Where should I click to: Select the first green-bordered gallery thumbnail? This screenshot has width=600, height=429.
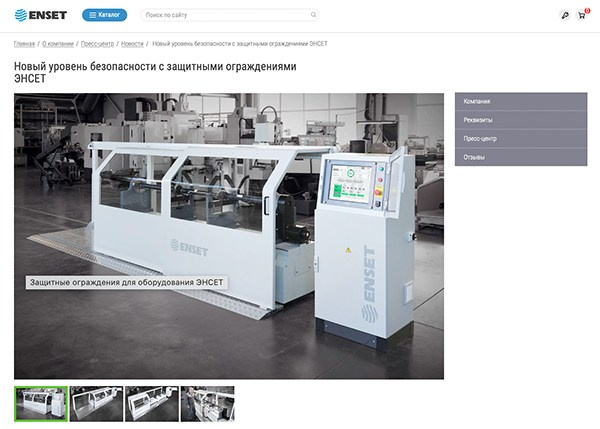tap(41, 403)
